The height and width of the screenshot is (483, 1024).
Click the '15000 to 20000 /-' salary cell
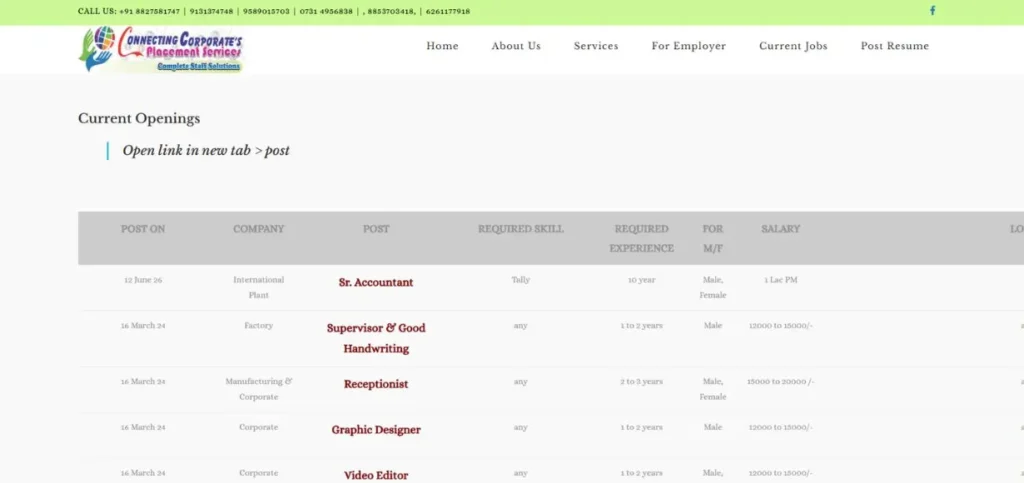click(x=780, y=382)
